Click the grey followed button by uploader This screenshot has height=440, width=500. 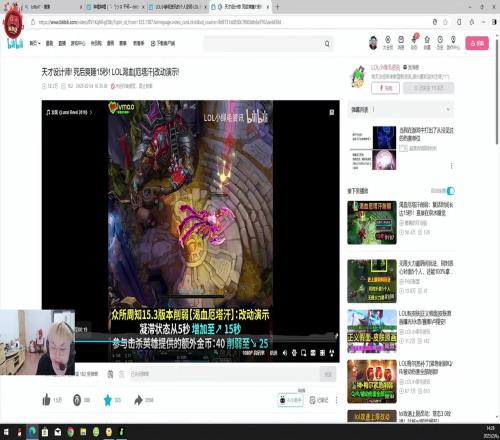tap(429, 88)
